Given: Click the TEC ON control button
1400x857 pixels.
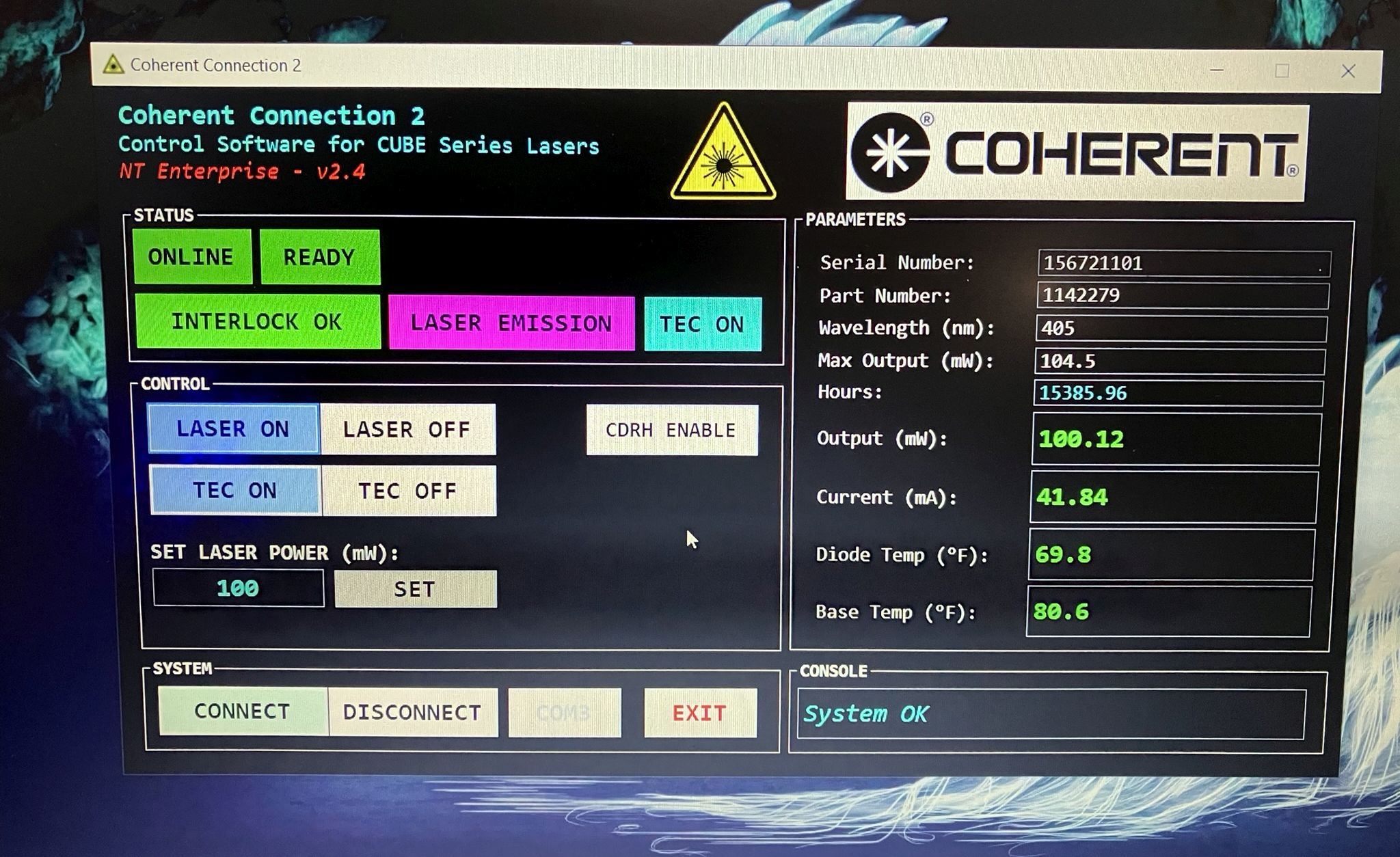Looking at the screenshot, I should [x=235, y=490].
